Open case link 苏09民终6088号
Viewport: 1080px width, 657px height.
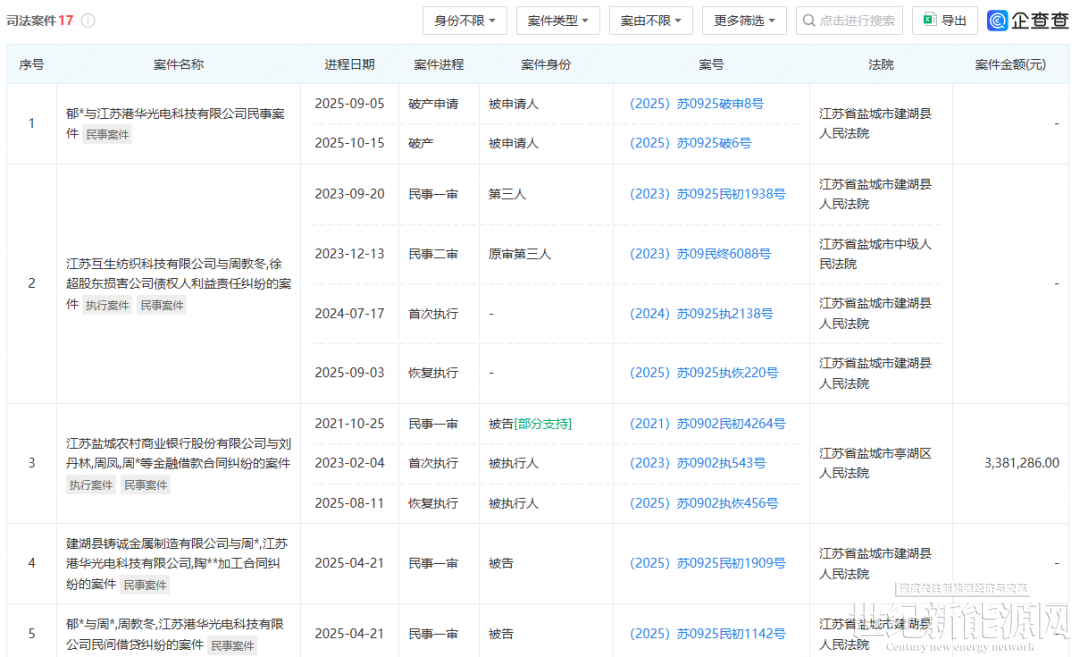click(700, 254)
